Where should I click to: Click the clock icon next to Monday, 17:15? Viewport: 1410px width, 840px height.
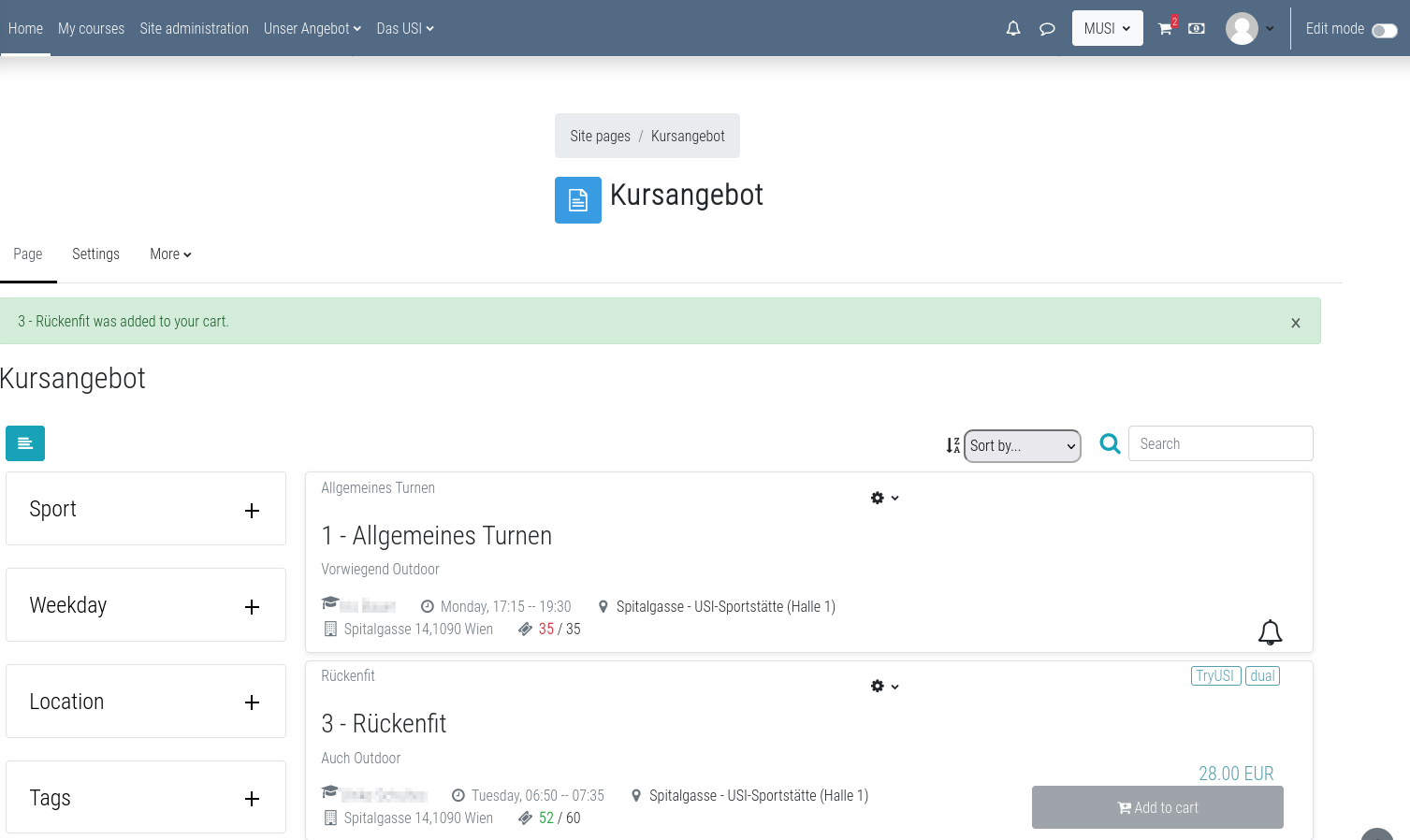click(428, 607)
